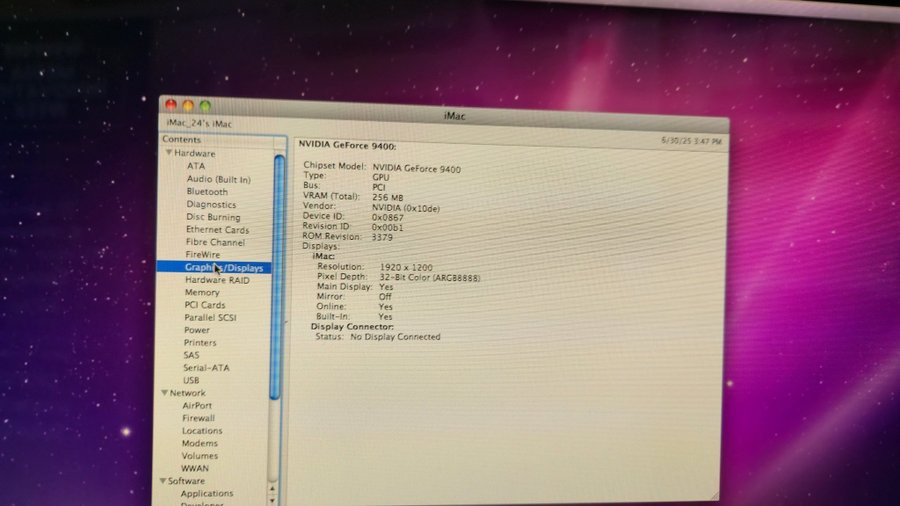Select AirPort under Network
This screenshot has width=900, height=506.
[197, 406]
